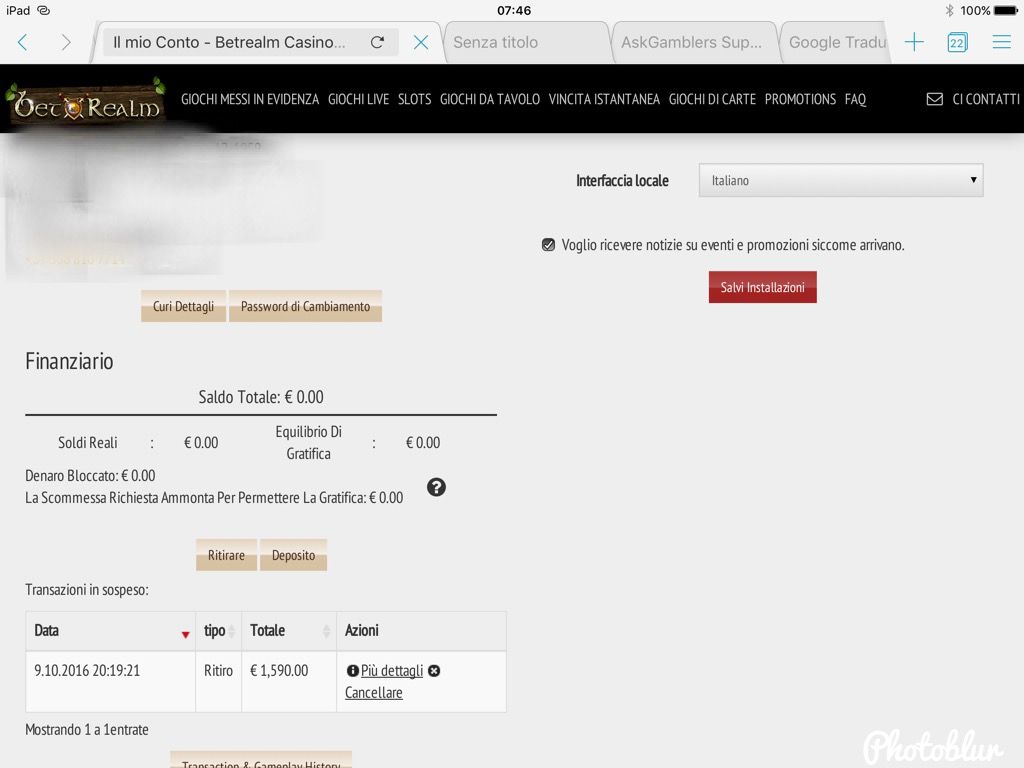Screen dimensions: 1024x768
Task: Click the Transaction & Gameplay History button
Action: point(261,761)
